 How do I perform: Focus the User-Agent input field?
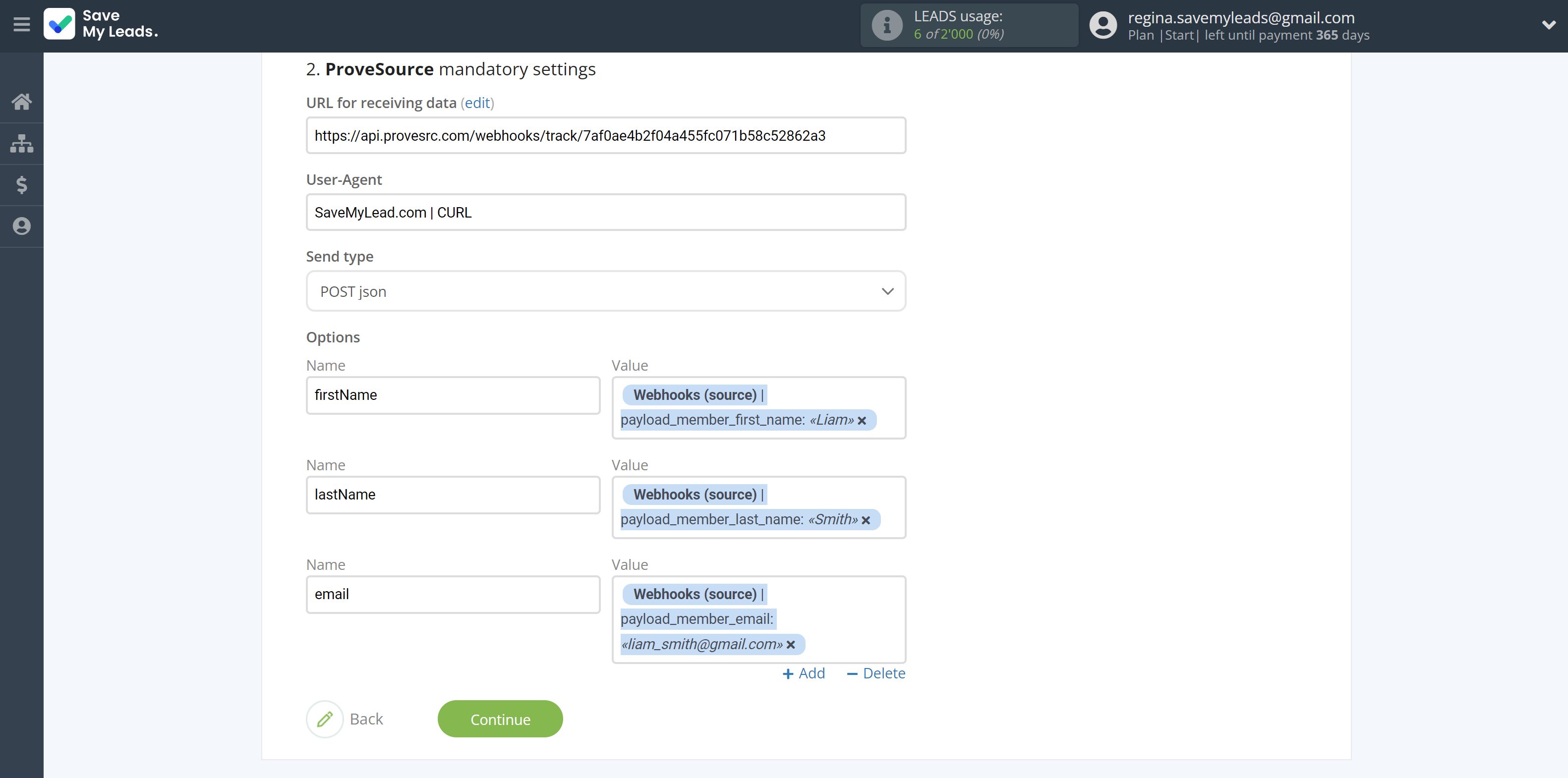pos(606,212)
